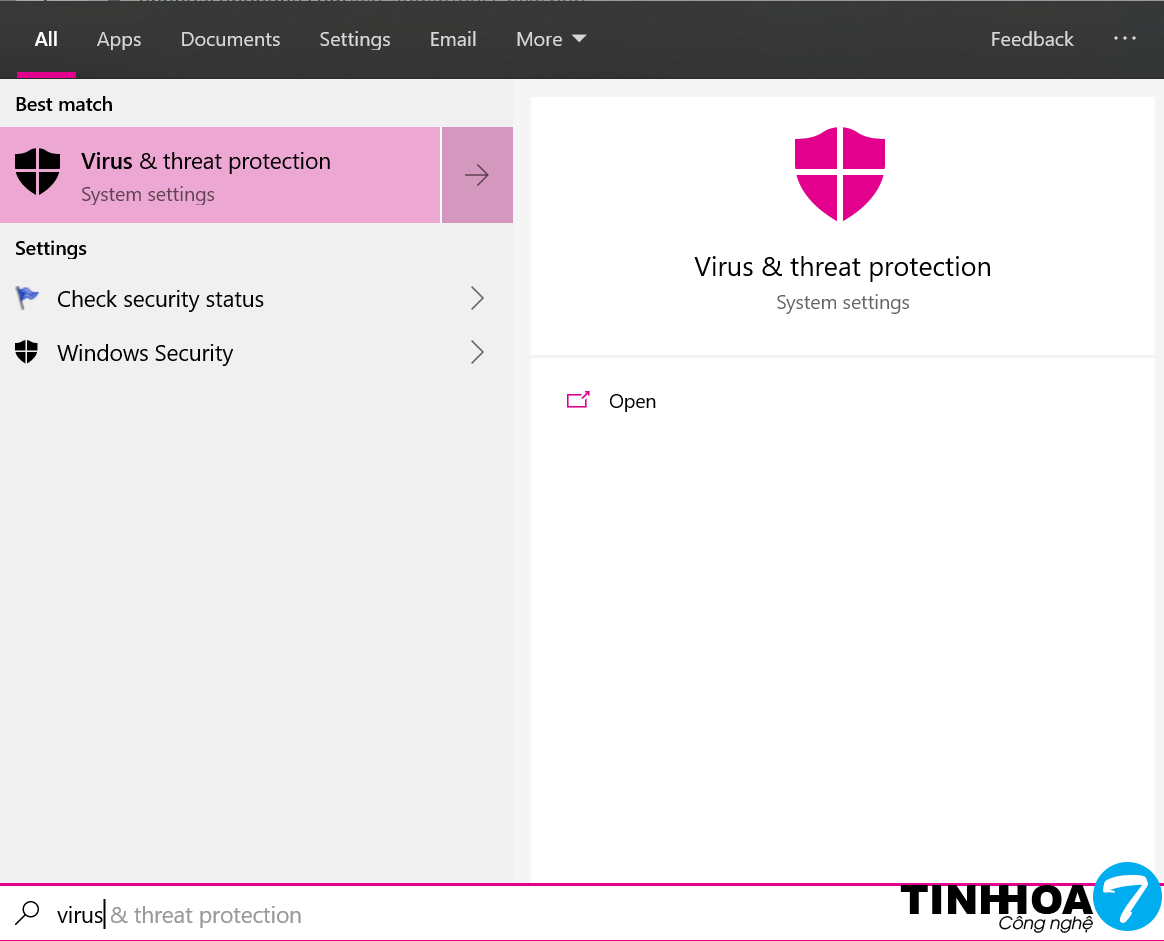Image resolution: width=1164 pixels, height=941 pixels.
Task: Select the All tab
Action: tap(46, 39)
